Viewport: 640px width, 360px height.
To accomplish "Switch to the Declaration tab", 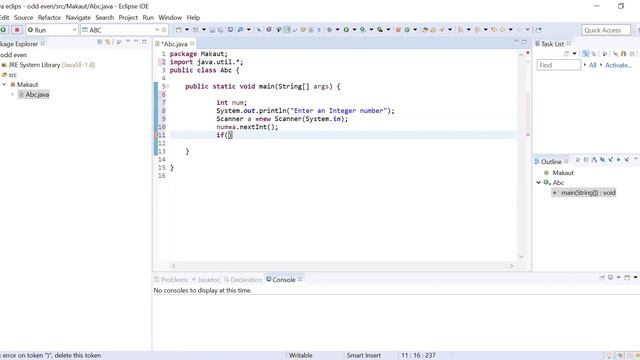I will click(243, 280).
